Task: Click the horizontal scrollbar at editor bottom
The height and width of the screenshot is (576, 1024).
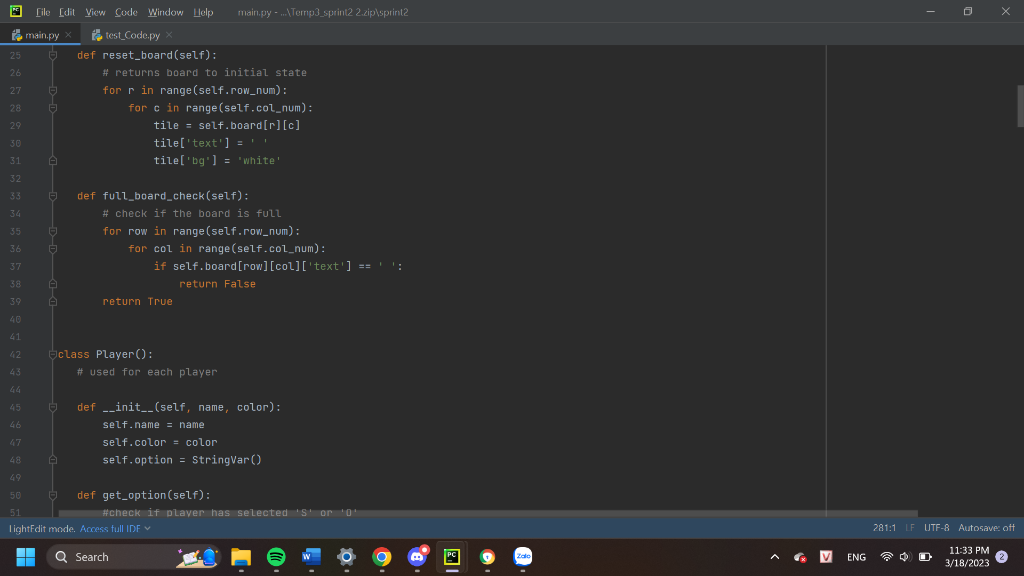Action: coord(488,514)
